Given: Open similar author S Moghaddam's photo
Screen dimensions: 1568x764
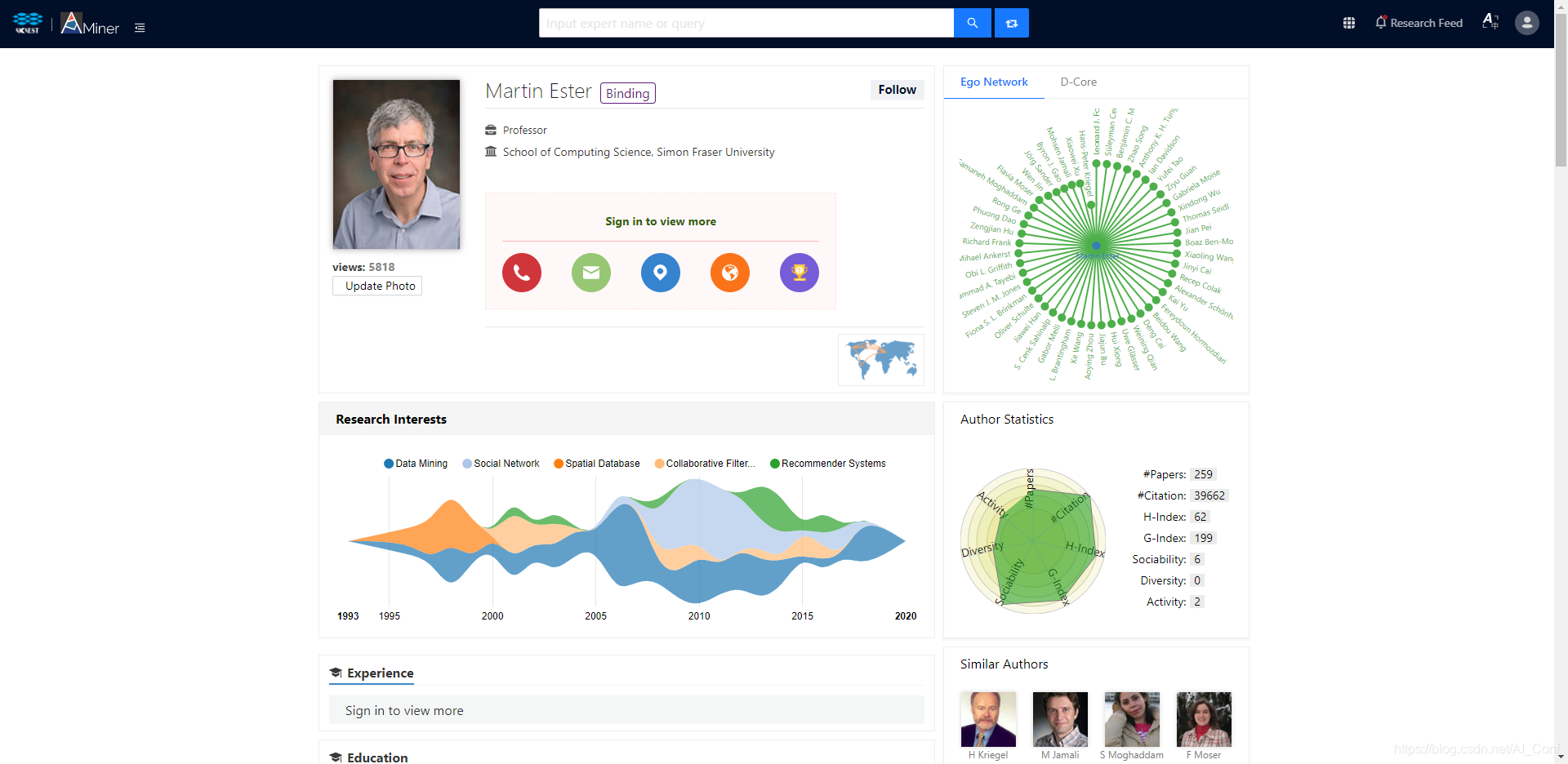Looking at the screenshot, I should tap(1132, 719).
